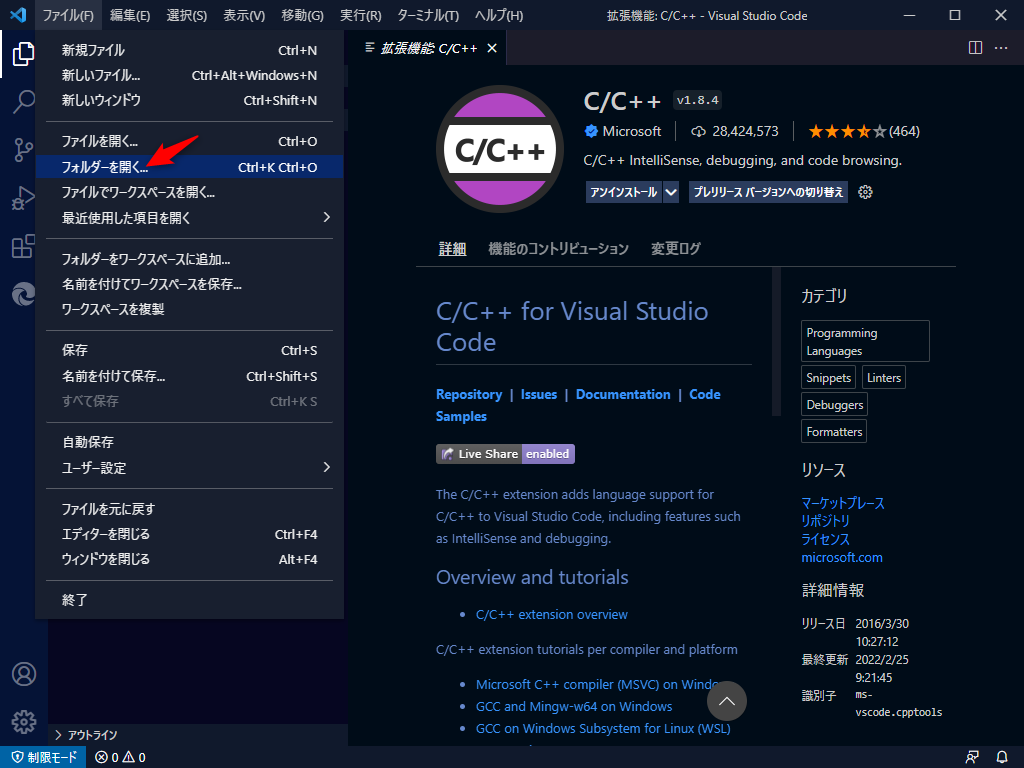Select ウィンドウを閉じる menu entry
Screen dimensions: 1024x768
coord(189,559)
